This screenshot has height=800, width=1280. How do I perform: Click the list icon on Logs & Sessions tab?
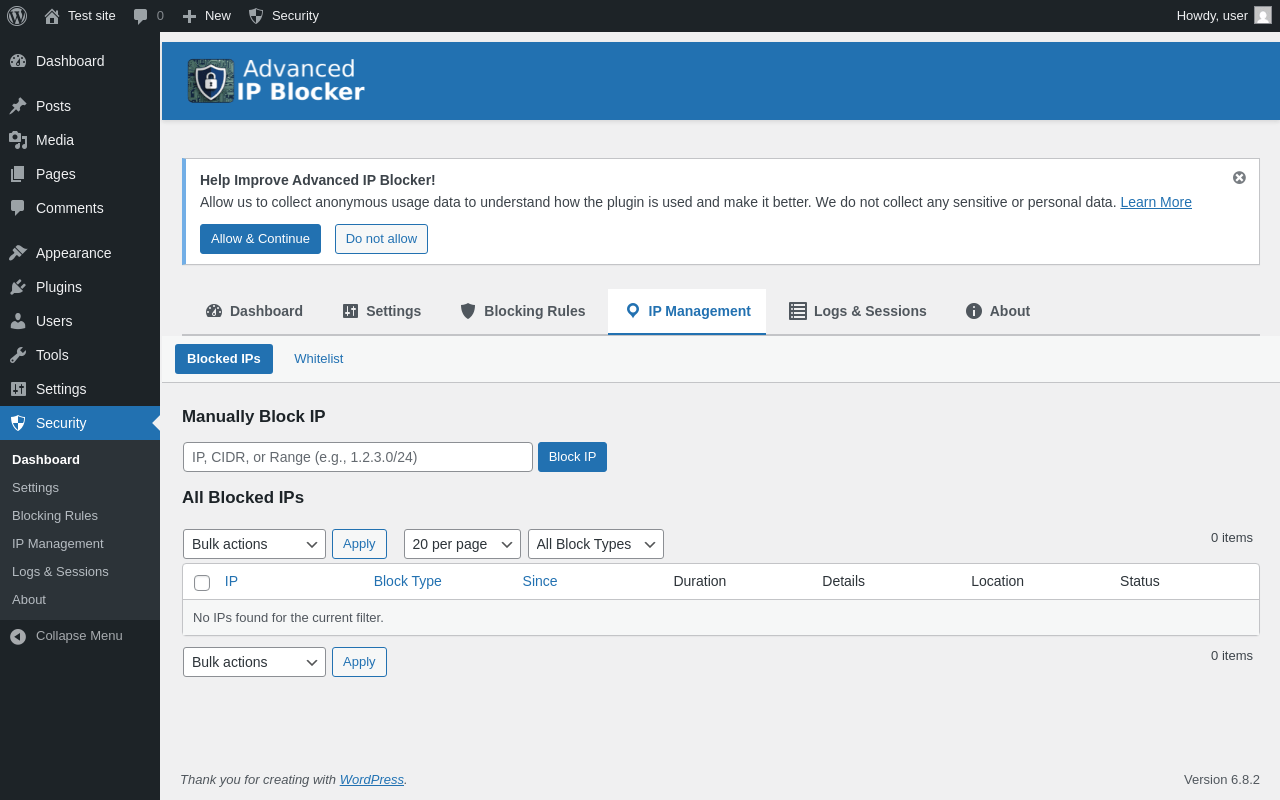[x=798, y=311]
